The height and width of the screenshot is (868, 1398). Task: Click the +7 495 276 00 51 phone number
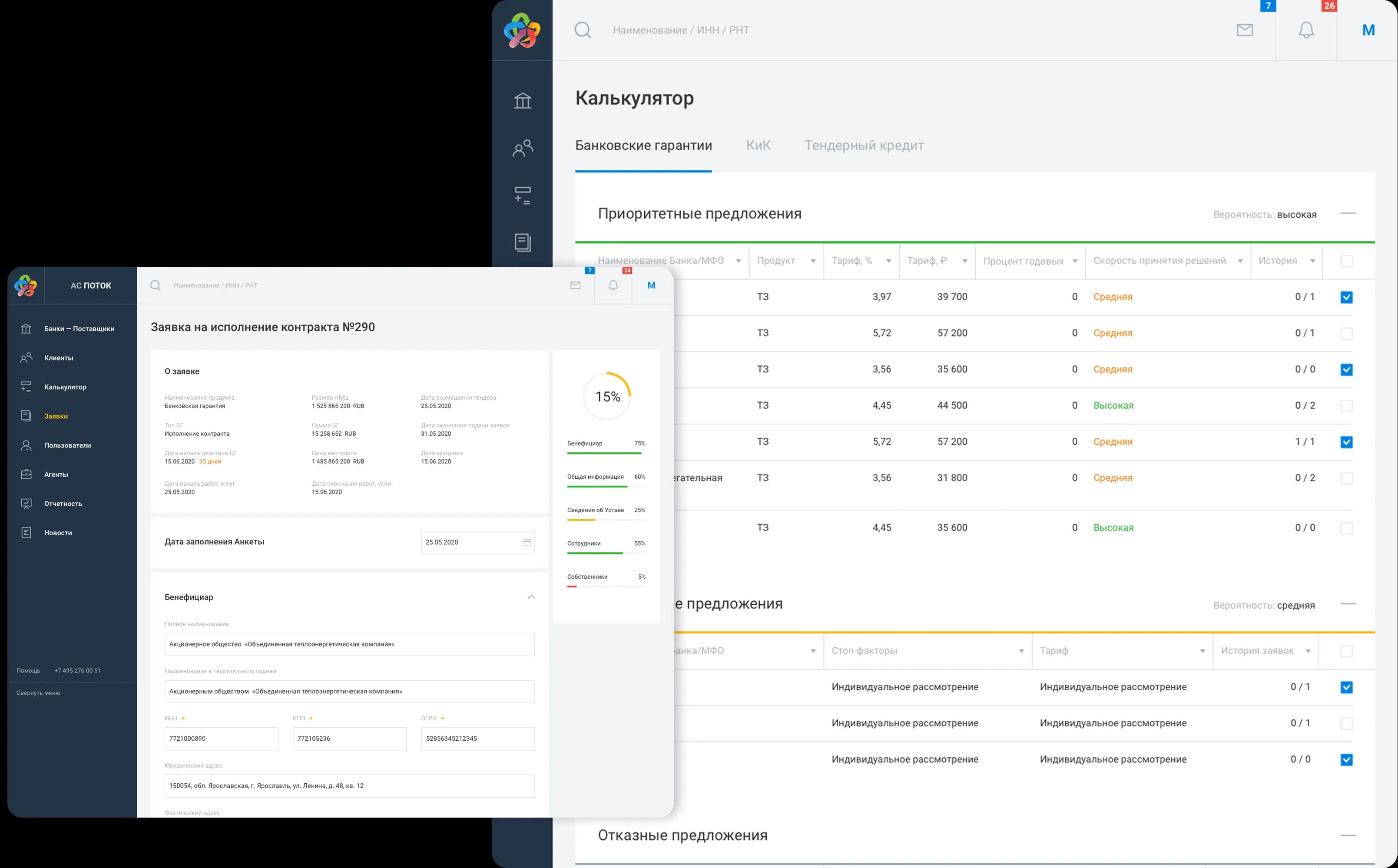(x=77, y=670)
